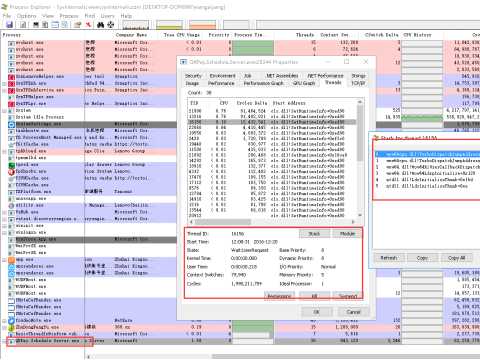
Task: Switch to the .NET Performance tab
Action: click(x=325, y=76)
